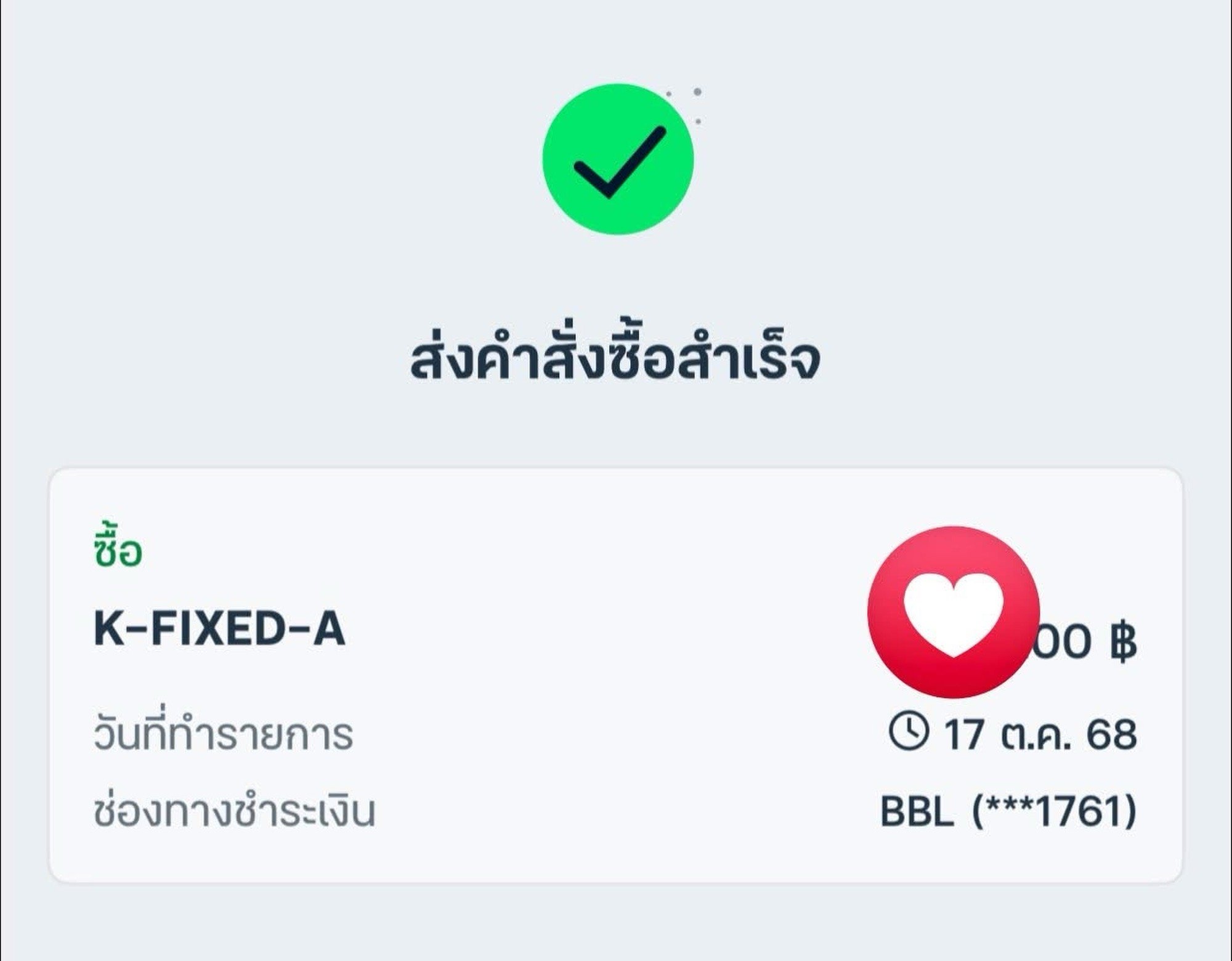The width and height of the screenshot is (1232, 961).
Task: Click the green success checkmark icon
Action: tap(618, 159)
